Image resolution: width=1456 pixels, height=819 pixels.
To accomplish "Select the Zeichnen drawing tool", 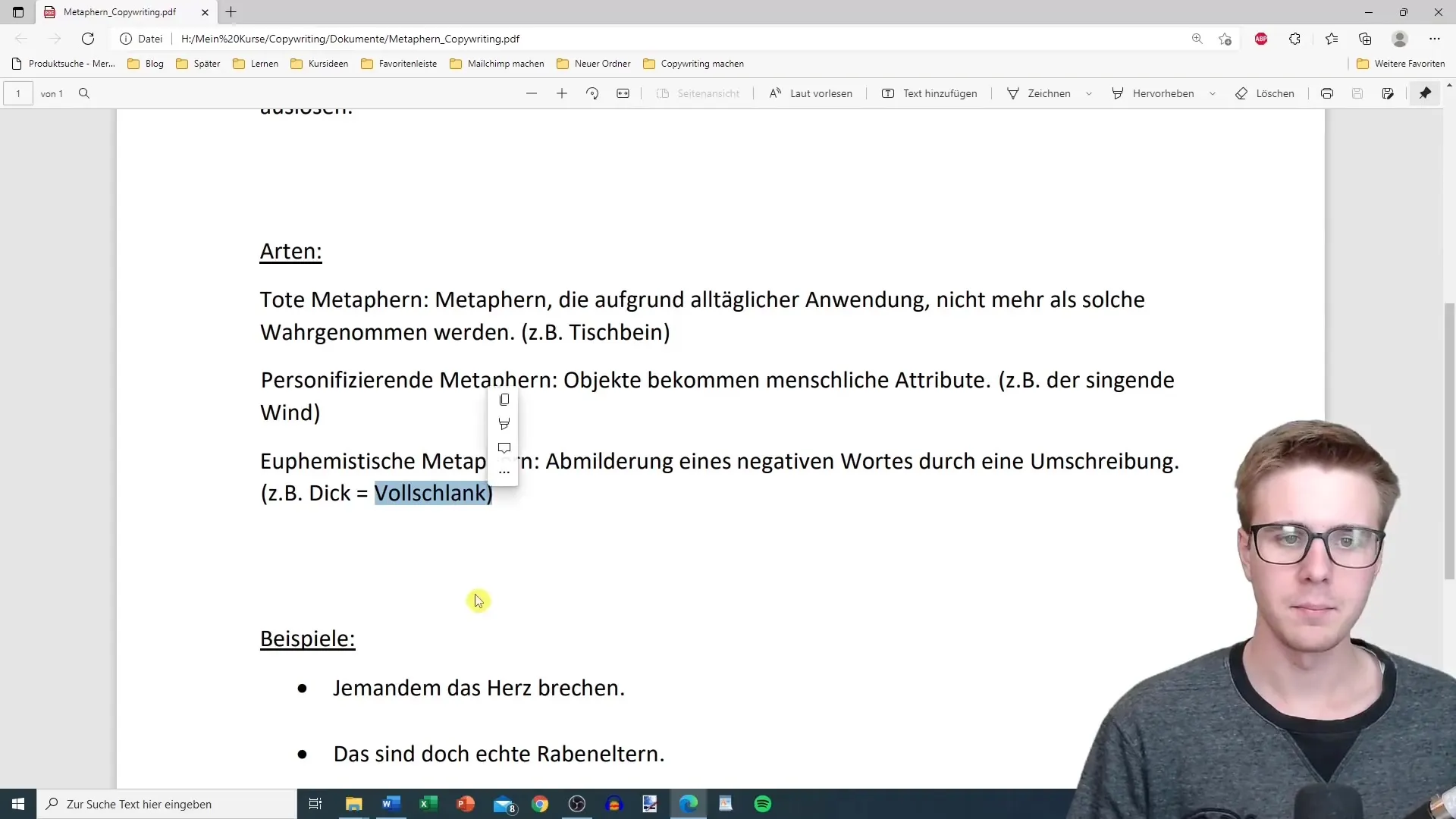I will pos(1038,93).
